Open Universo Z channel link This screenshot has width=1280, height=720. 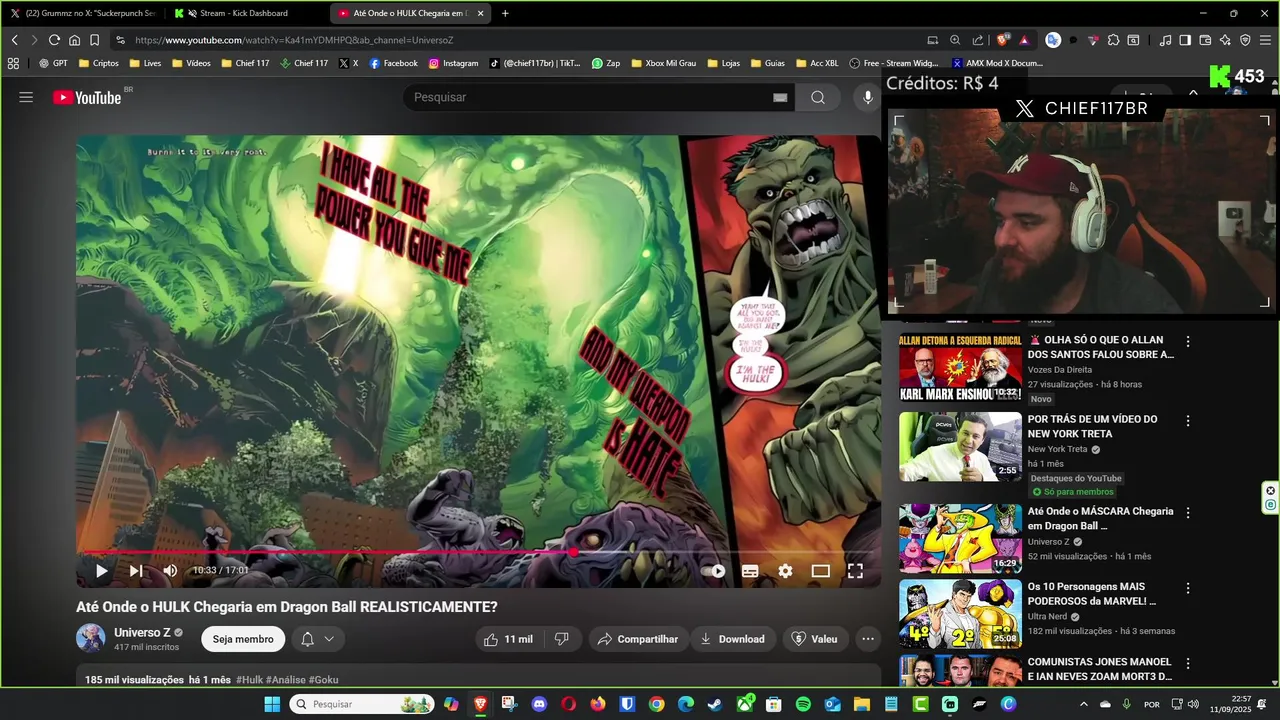(142, 633)
